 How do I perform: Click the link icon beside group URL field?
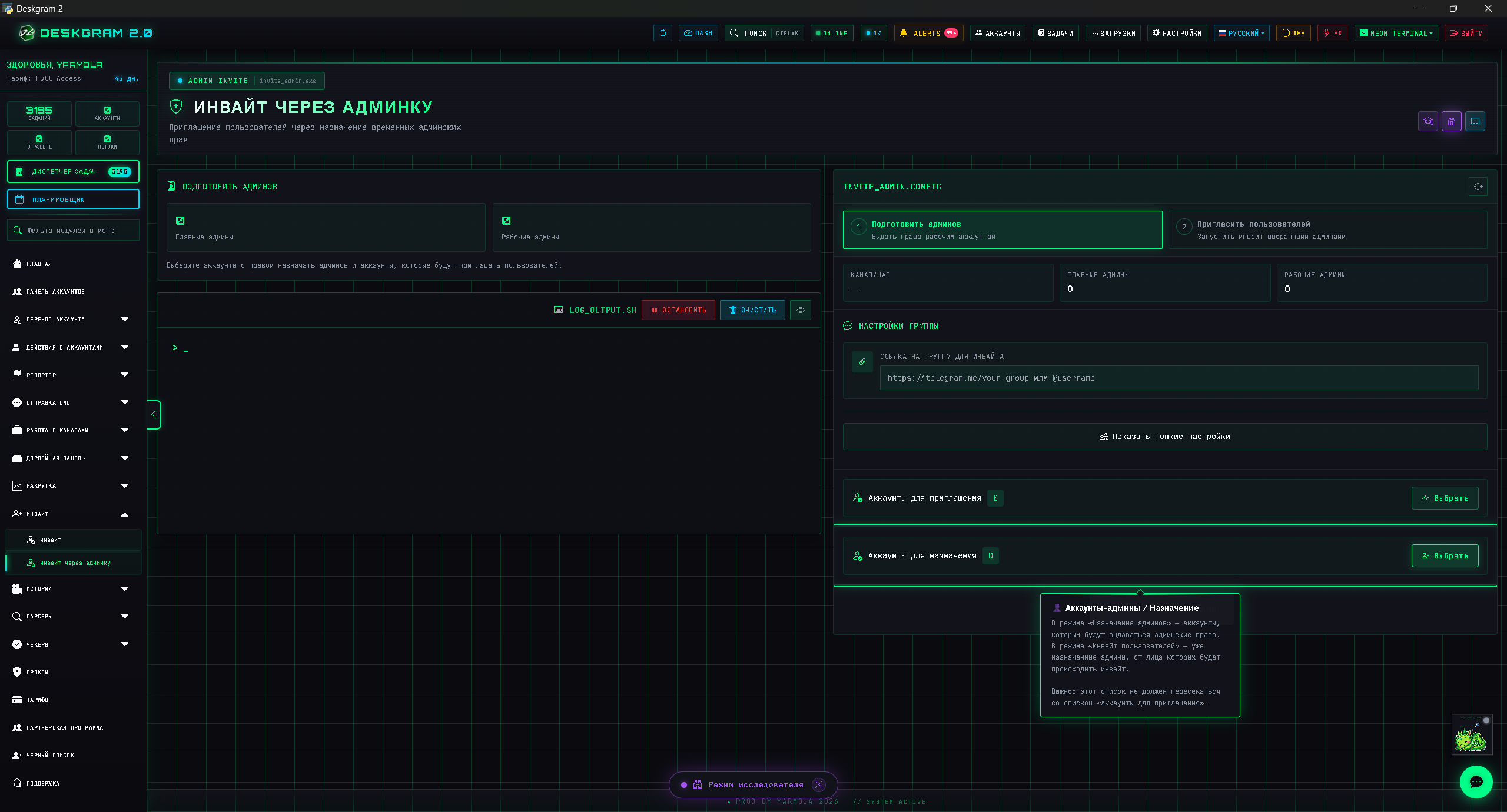click(x=862, y=362)
